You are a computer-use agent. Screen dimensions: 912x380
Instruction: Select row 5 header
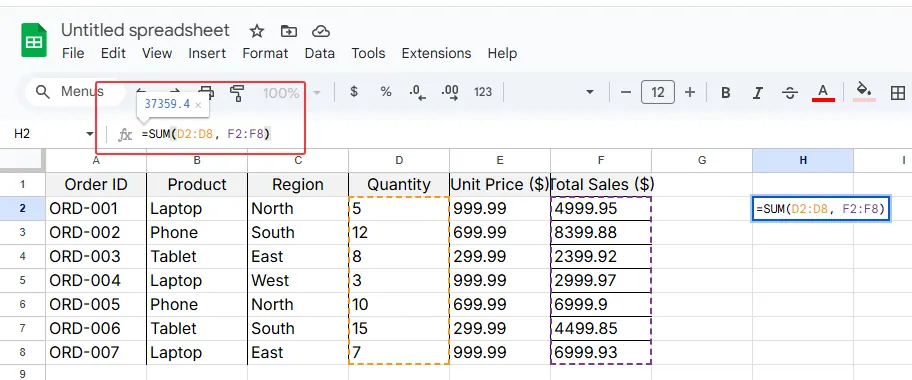pyautogui.click(x=23, y=280)
